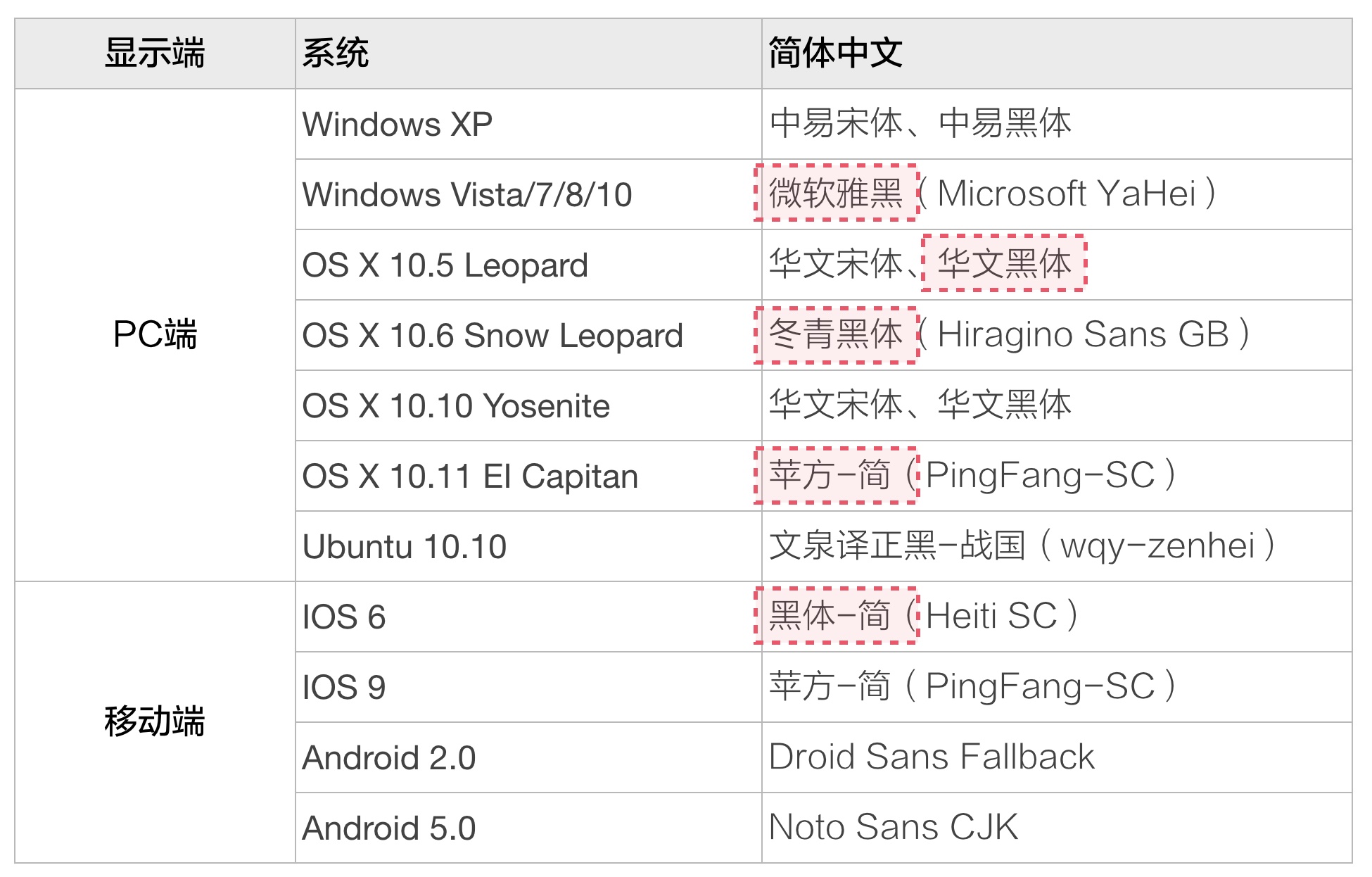Viewport: 1372px width, 877px height.
Task: Click the 系统 column header
Action: [x=336, y=53]
